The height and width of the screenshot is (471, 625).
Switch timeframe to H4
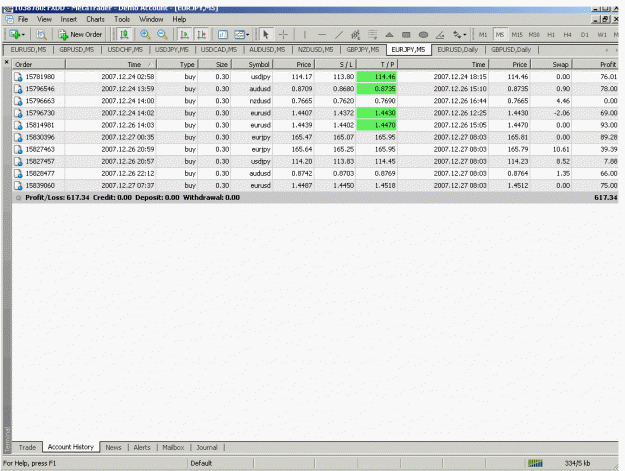[568, 35]
